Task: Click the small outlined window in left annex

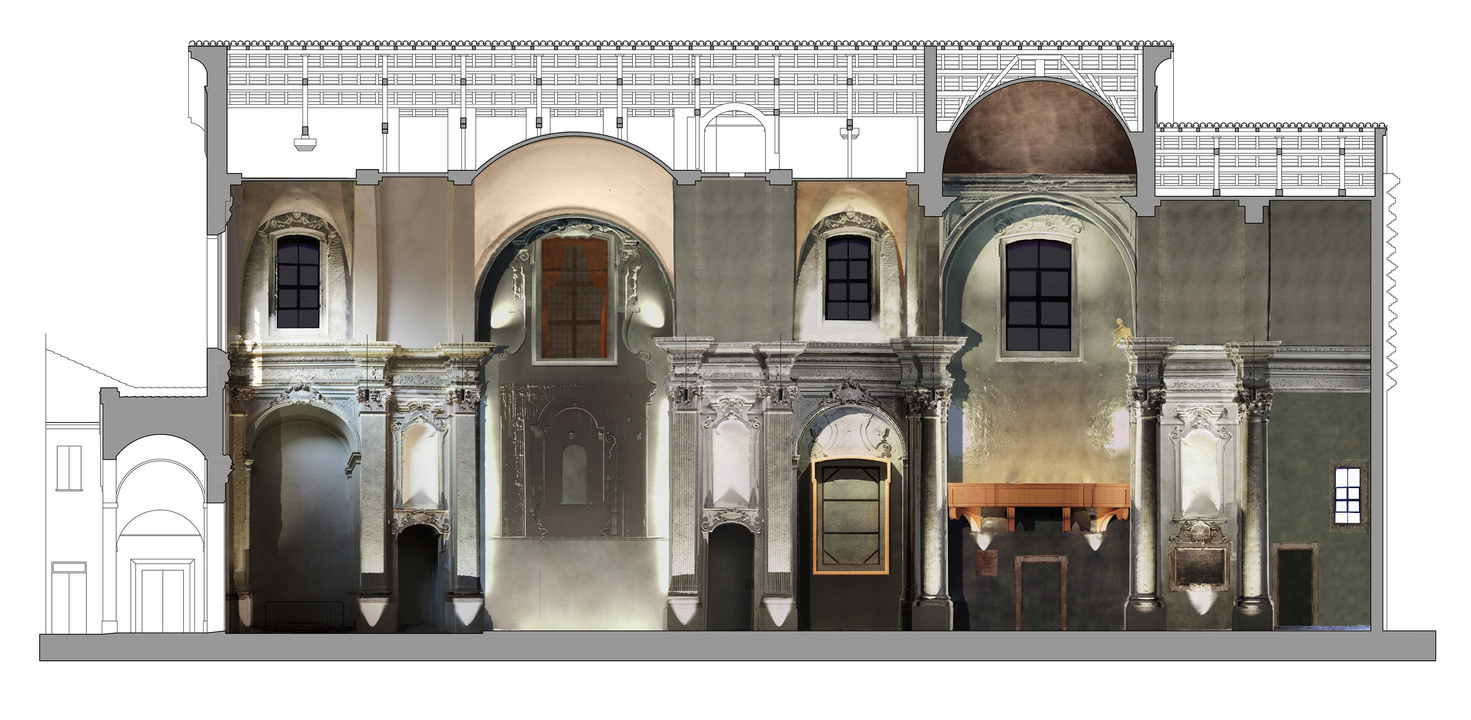Action: click(x=69, y=468)
